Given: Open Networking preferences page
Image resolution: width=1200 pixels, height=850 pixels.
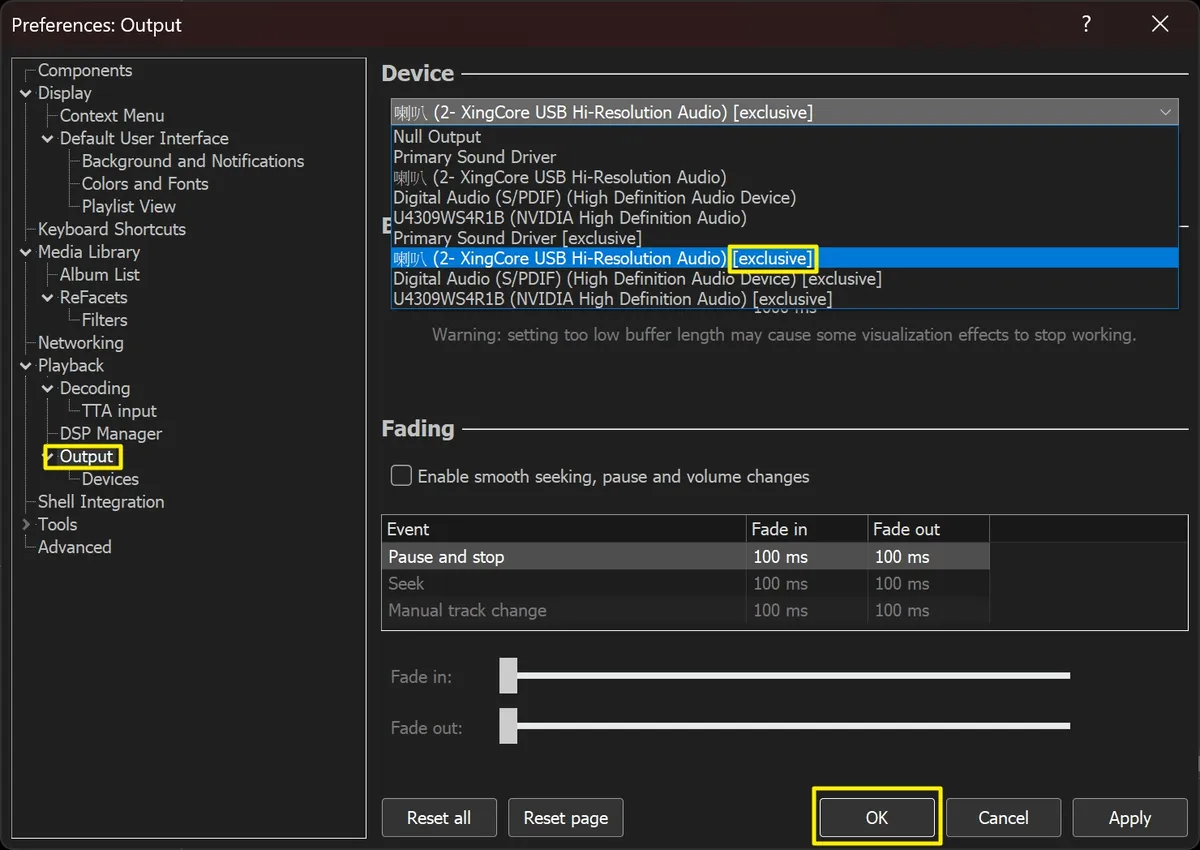Looking at the screenshot, I should tap(81, 342).
